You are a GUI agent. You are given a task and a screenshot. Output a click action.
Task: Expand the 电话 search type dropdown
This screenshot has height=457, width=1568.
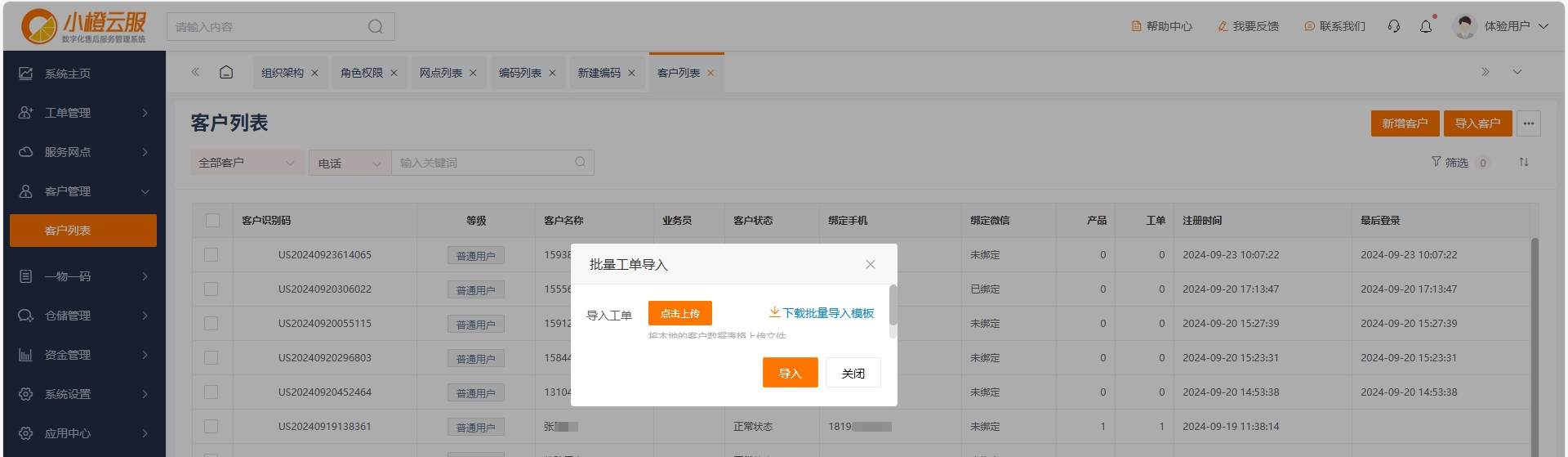point(349,163)
